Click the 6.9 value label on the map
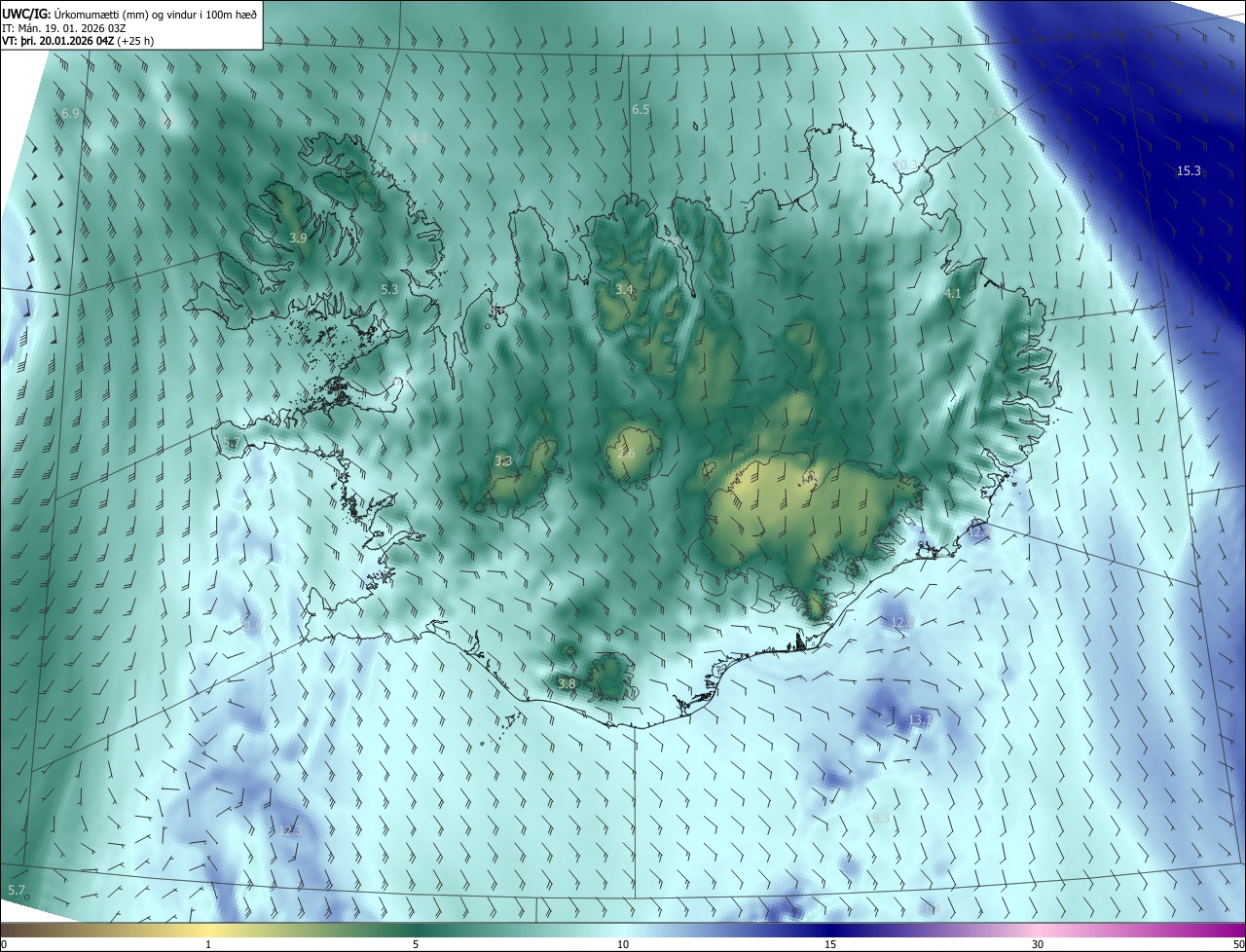 (70, 113)
